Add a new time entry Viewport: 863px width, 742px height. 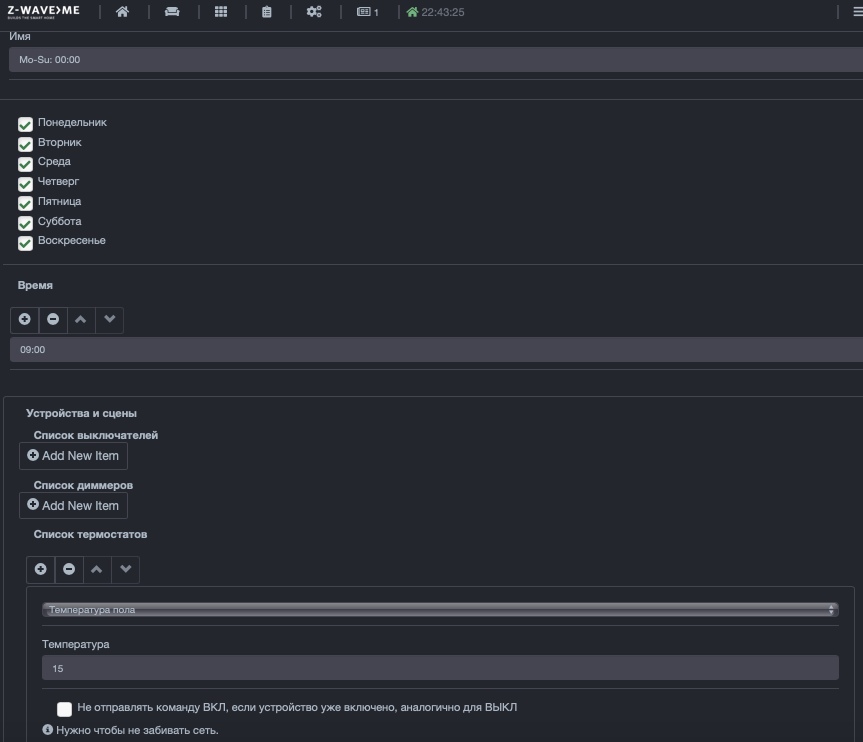coord(25,320)
